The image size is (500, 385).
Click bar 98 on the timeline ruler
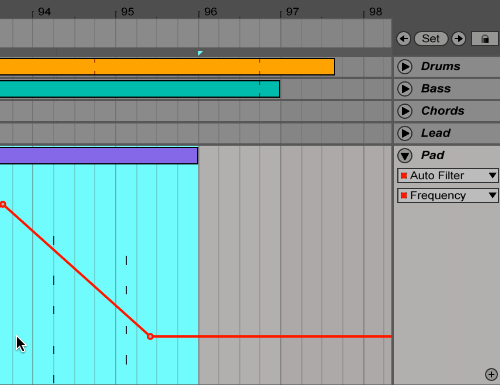coord(375,12)
